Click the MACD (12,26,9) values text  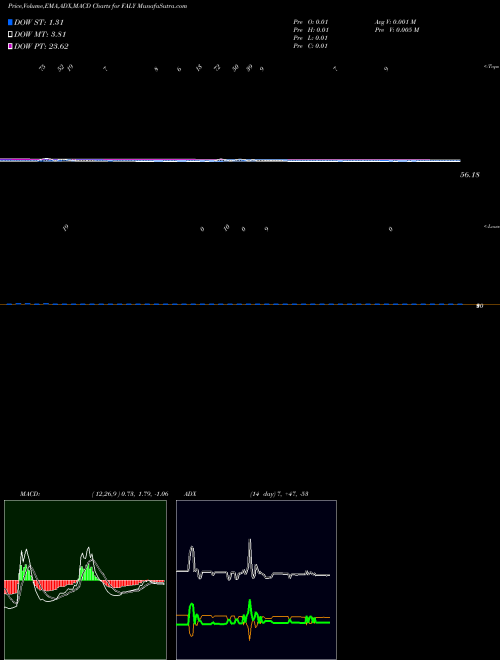130,494
